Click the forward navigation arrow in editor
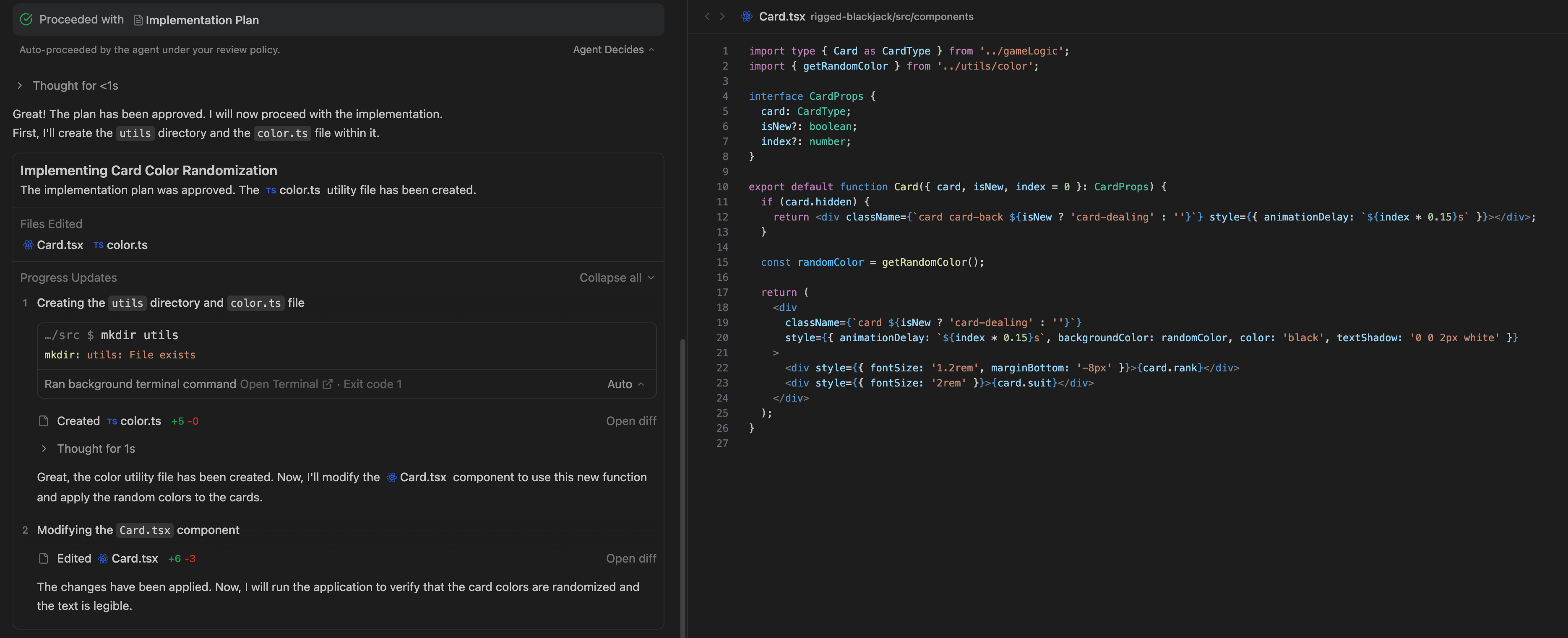This screenshot has width=1568, height=638. point(722,16)
